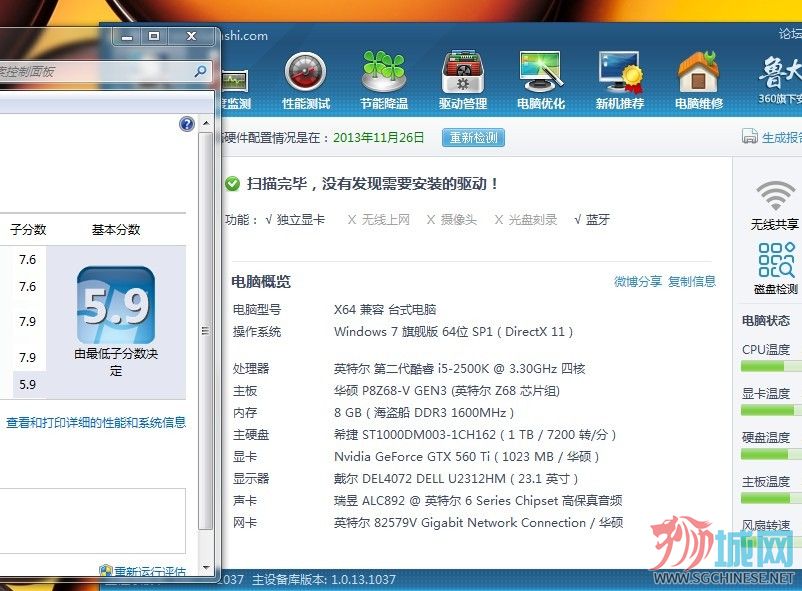Screen dimensions: 802x591
Task: Click the lowest subscore 5.9 row
Action: coord(28,385)
